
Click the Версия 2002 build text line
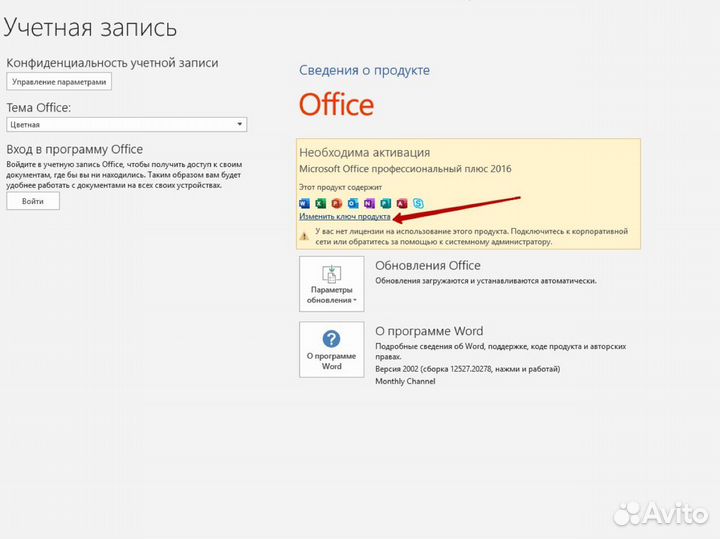tap(468, 369)
